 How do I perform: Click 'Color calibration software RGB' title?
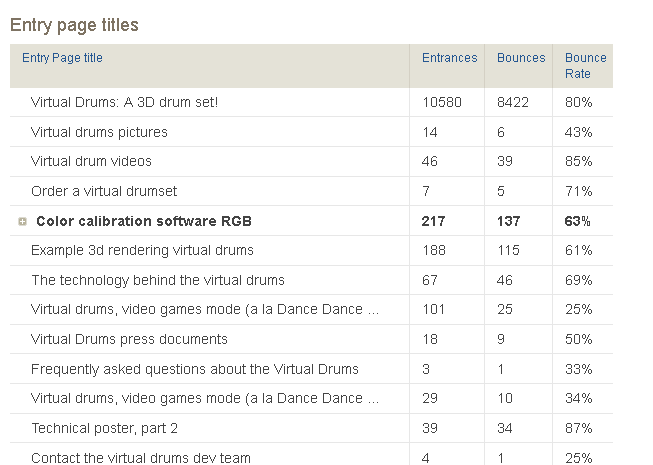click(144, 221)
